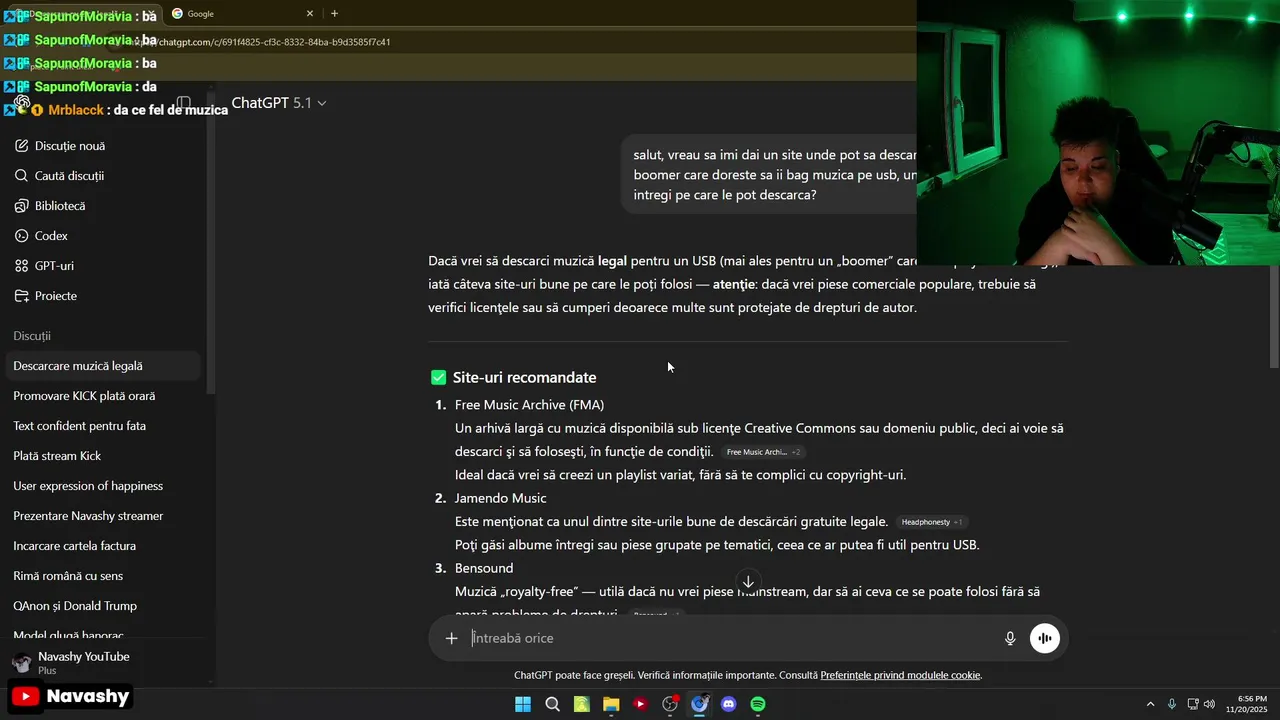Open Discord from the taskbar
The width and height of the screenshot is (1280, 720).
(728, 704)
